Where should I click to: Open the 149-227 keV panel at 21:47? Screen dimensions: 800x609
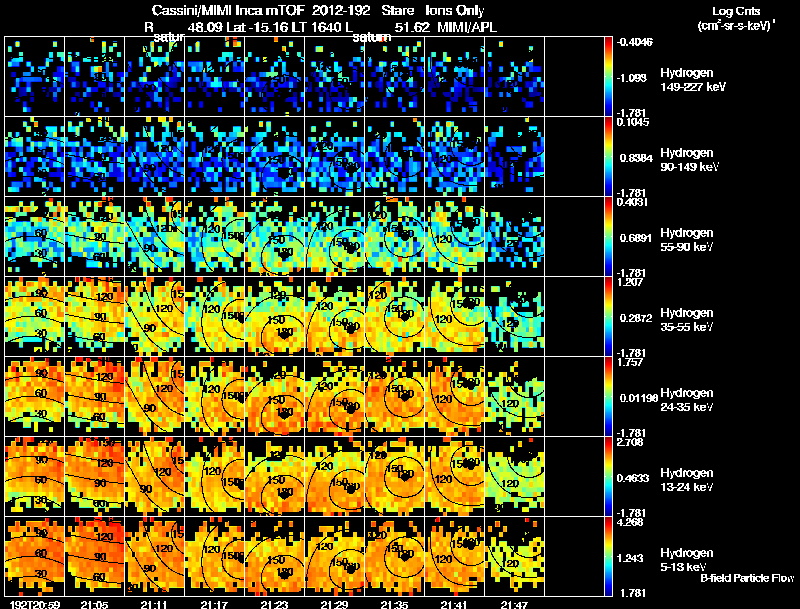[515, 77]
